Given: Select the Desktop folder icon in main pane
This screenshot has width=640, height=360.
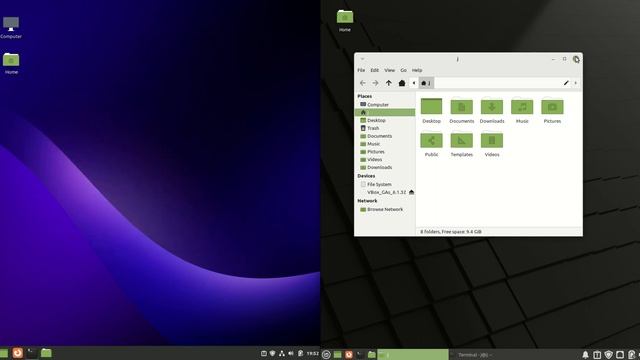Looking at the screenshot, I should point(431,107).
